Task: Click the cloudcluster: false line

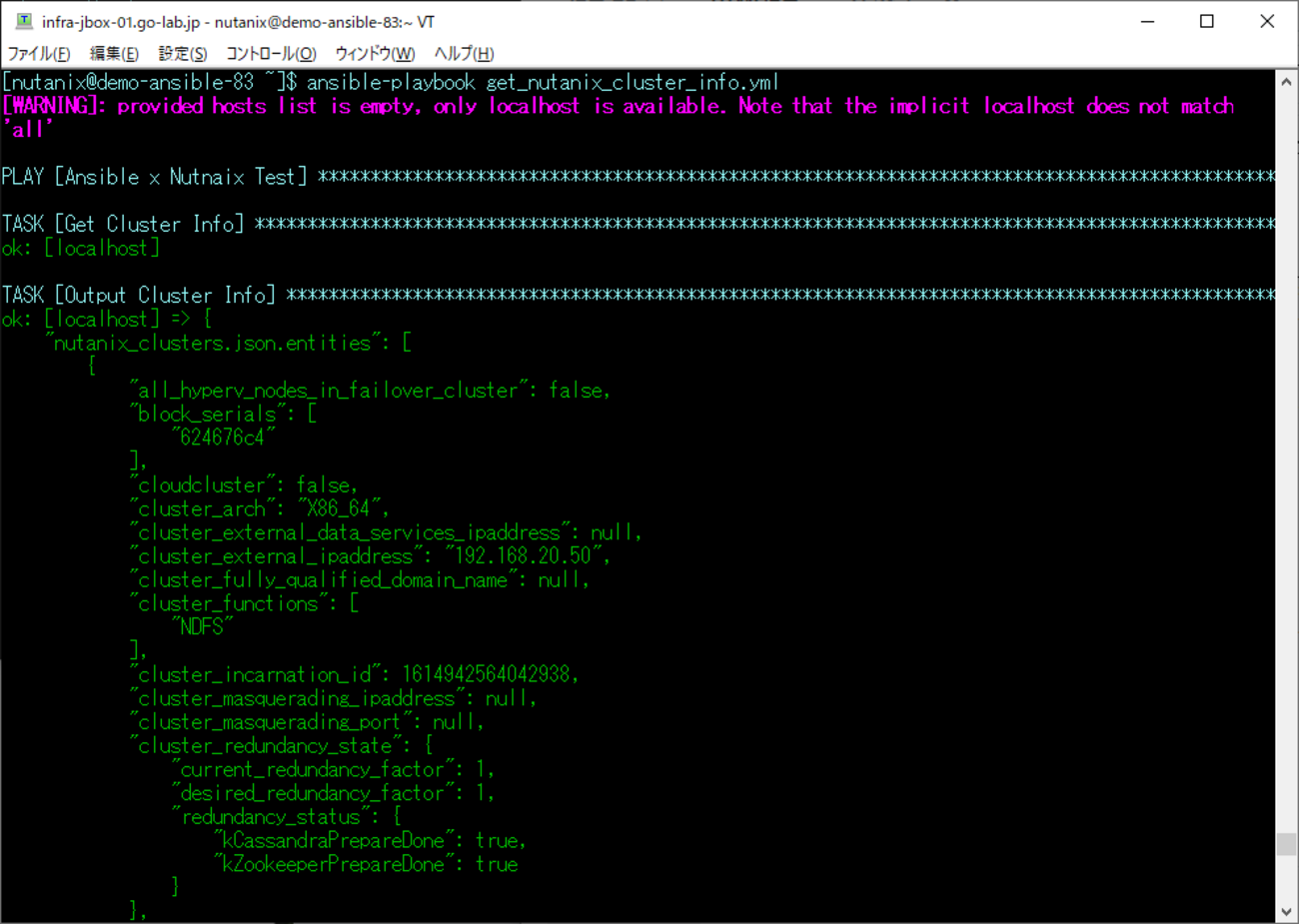Action: pyautogui.click(x=244, y=484)
